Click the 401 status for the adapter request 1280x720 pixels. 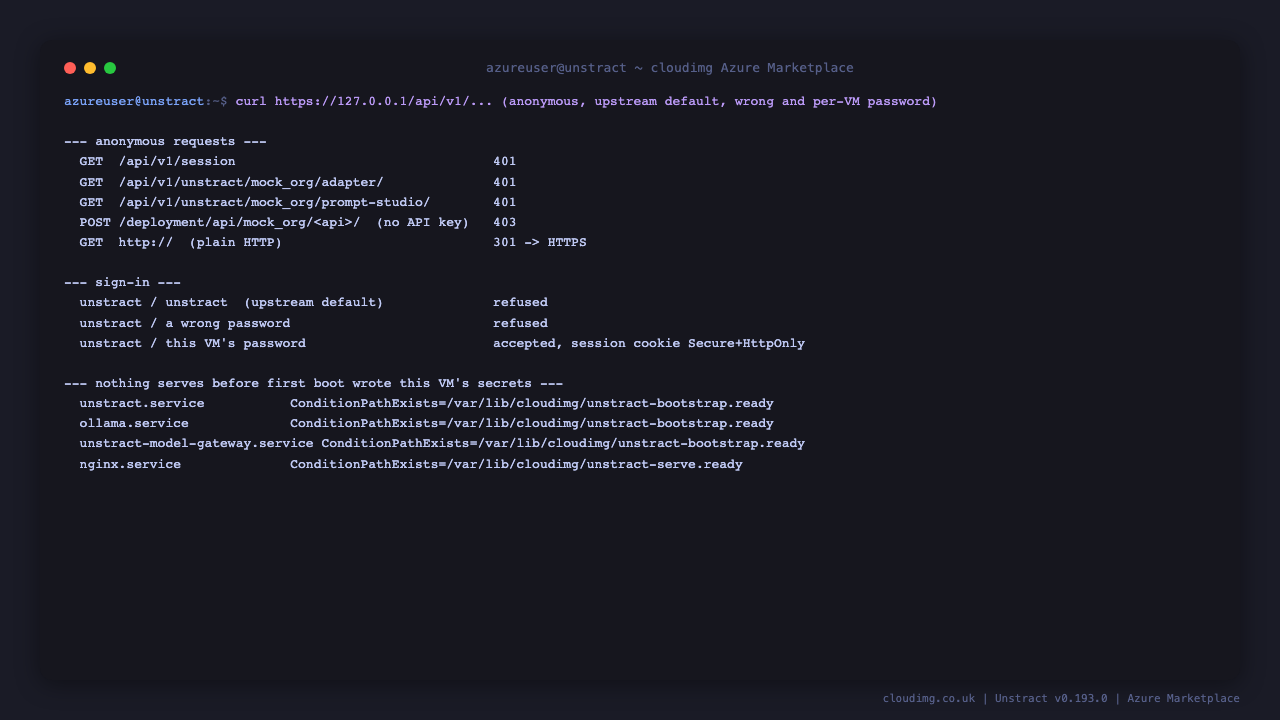coord(505,182)
